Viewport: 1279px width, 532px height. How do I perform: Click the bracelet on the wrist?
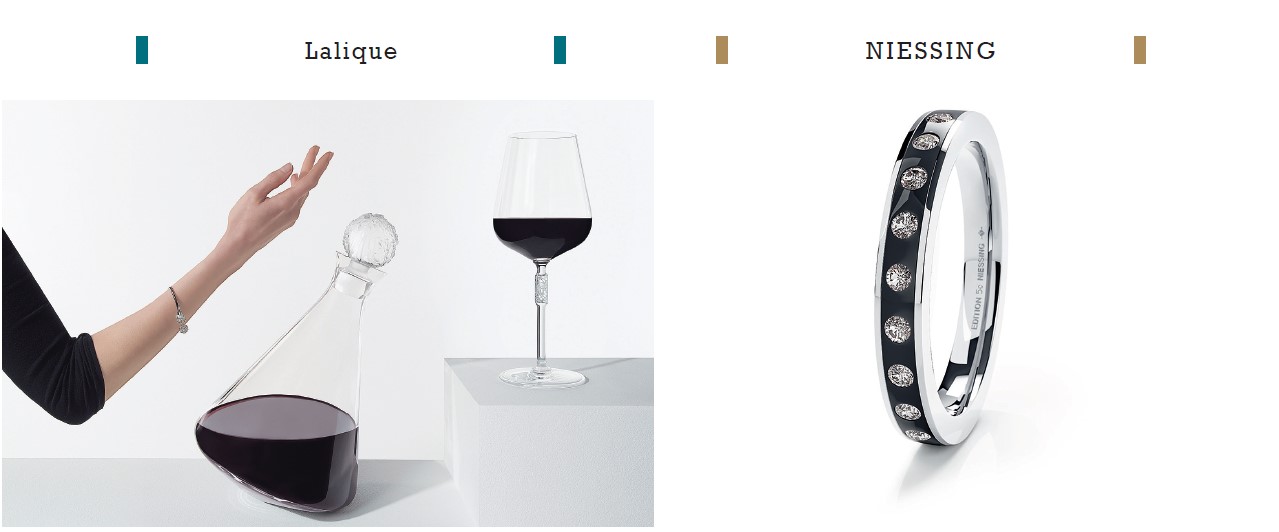(x=180, y=311)
